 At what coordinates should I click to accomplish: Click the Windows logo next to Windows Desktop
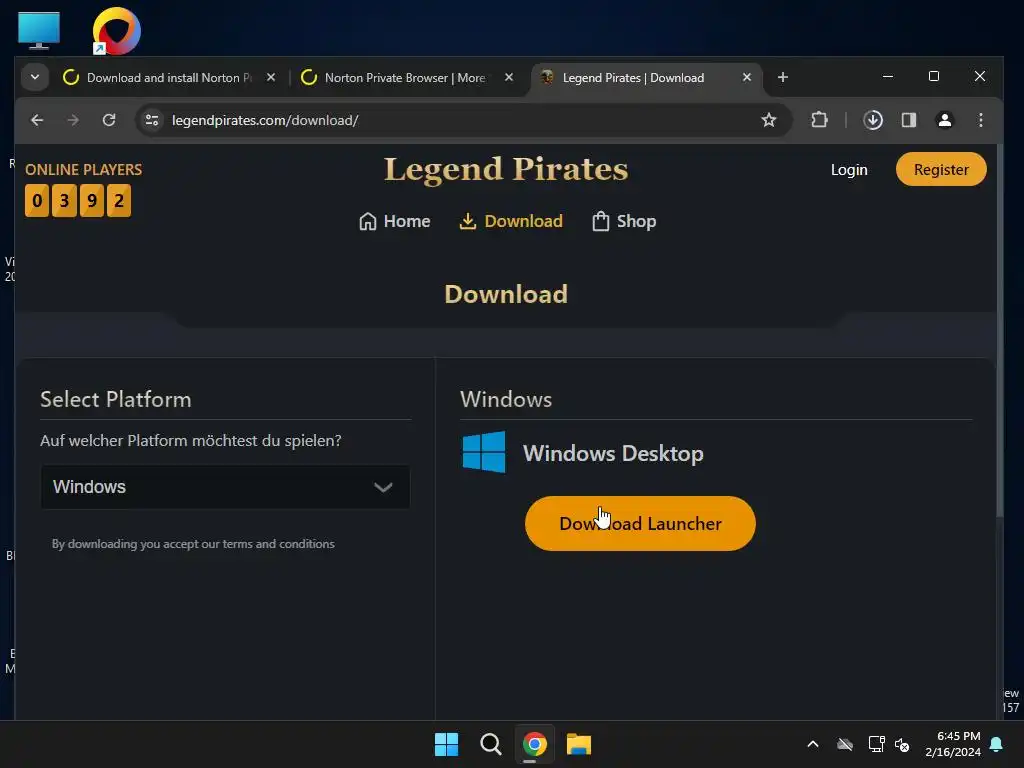(484, 452)
